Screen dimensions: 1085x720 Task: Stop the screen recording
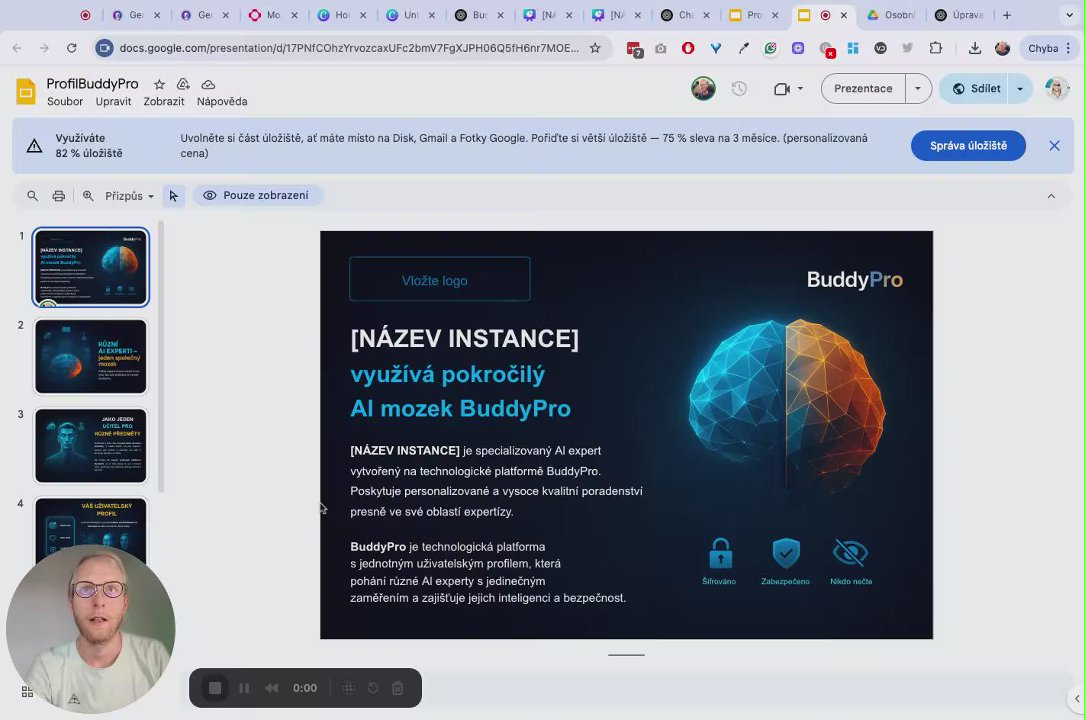click(215, 687)
